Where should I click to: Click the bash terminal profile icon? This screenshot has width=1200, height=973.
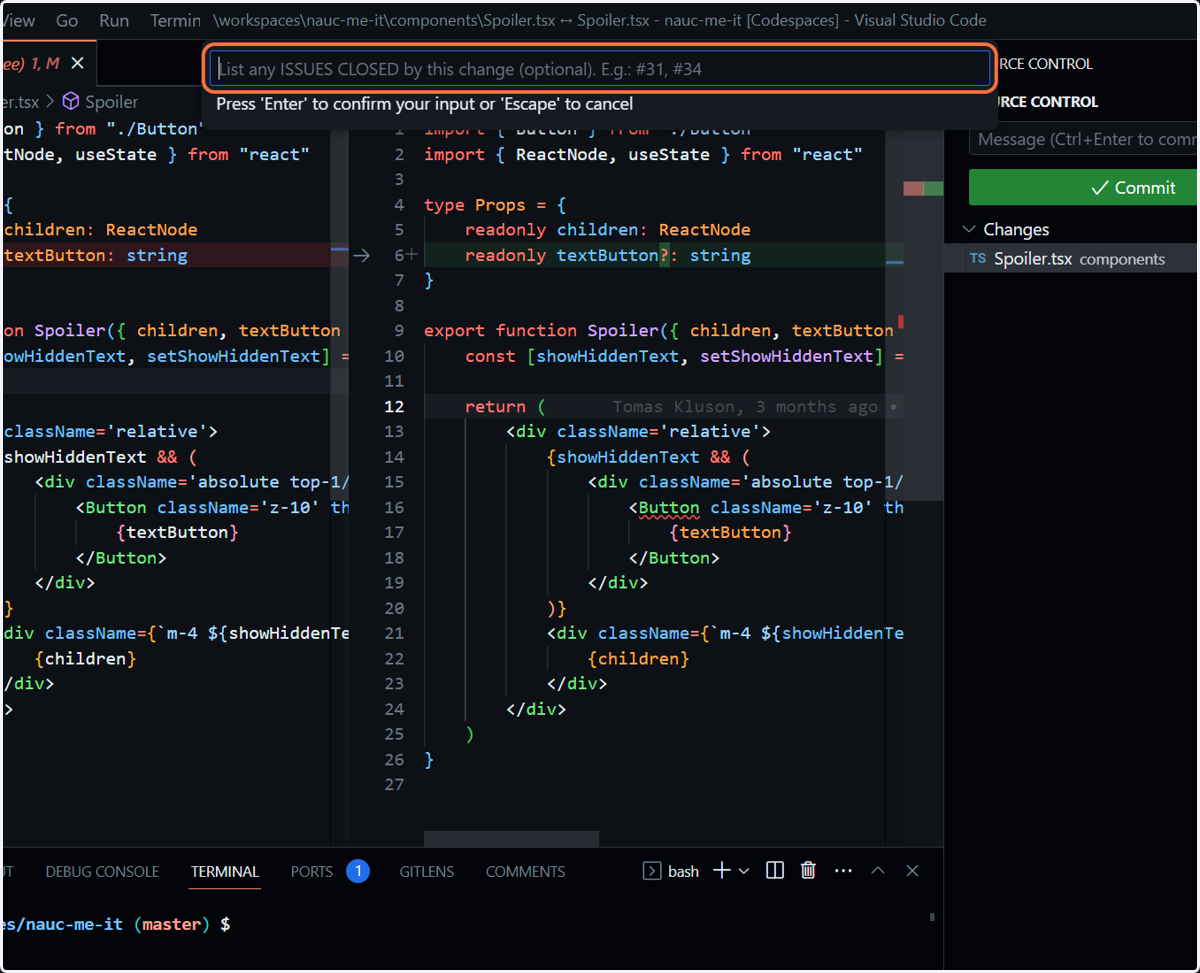pyautogui.click(x=651, y=871)
